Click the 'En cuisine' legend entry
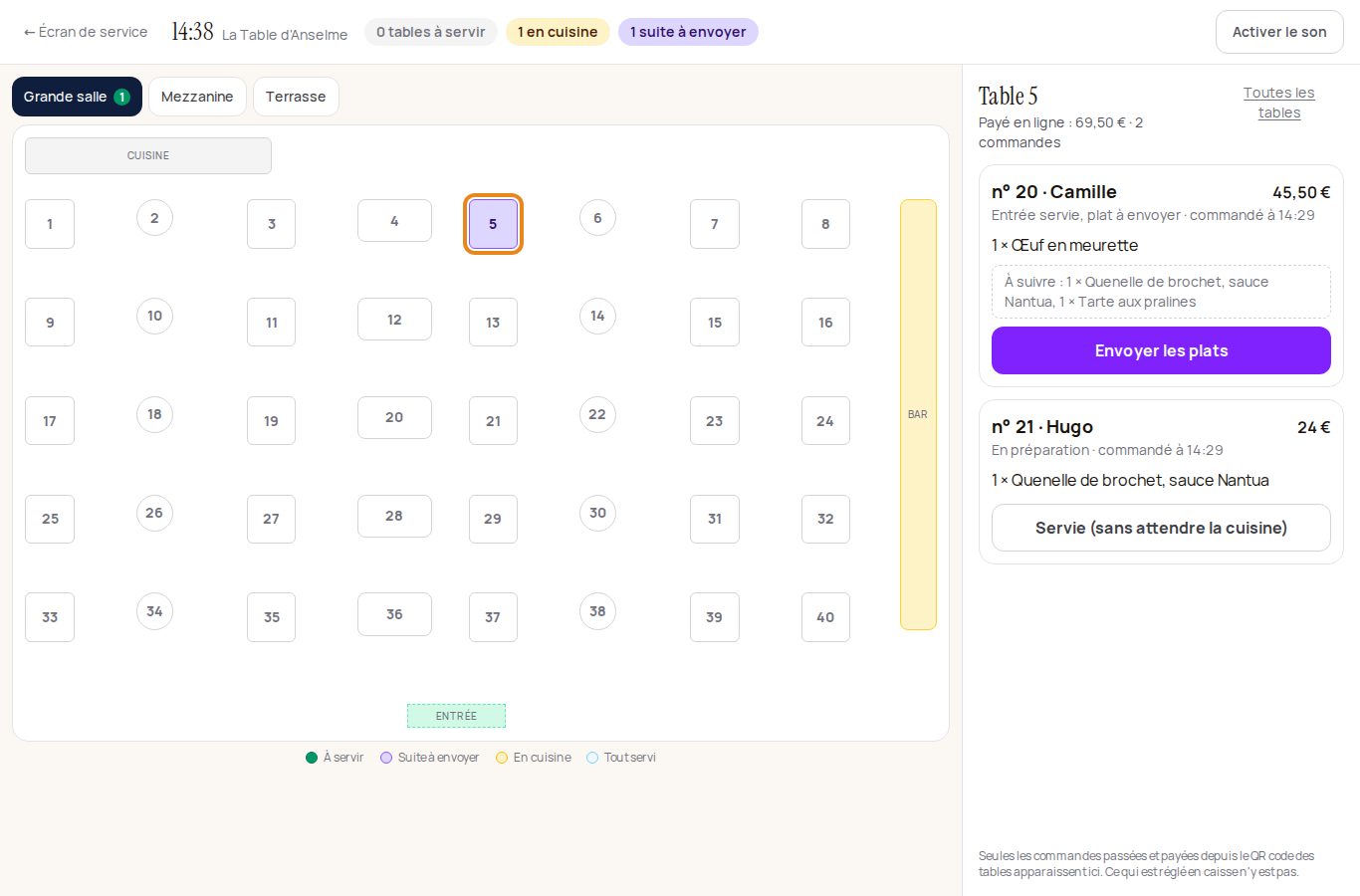 pos(534,758)
